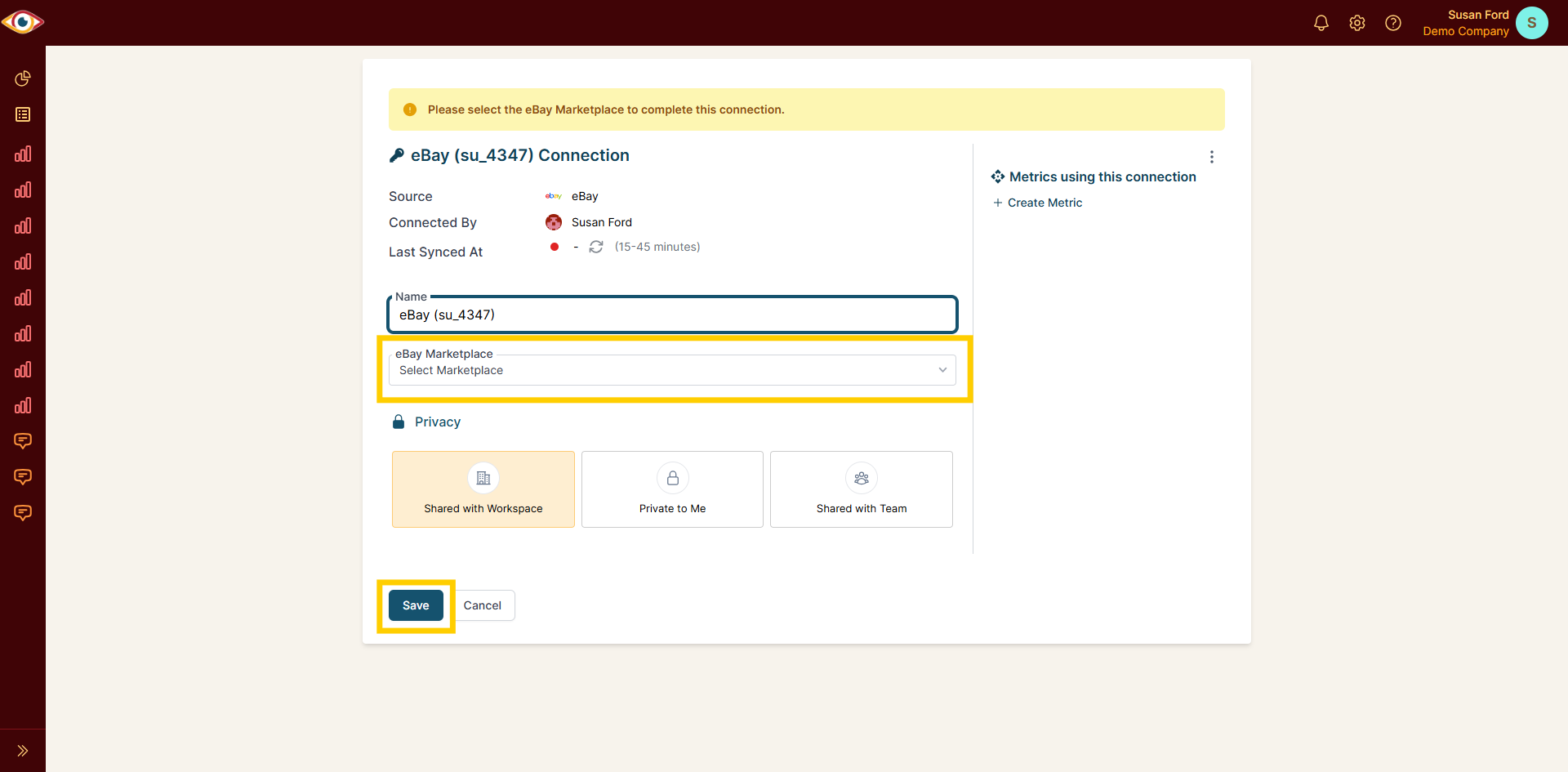Select 'Shared with Team' privacy option
This screenshot has height=772, width=1568.
(x=862, y=489)
